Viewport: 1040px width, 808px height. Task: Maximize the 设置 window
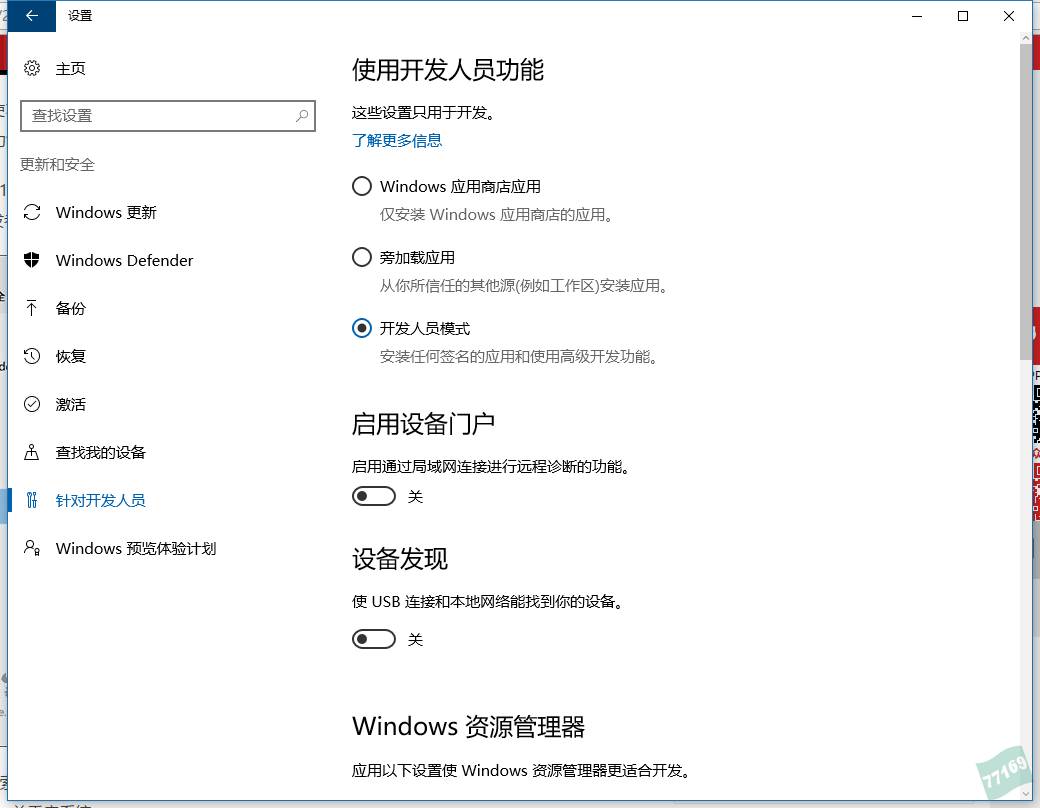tap(963, 16)
